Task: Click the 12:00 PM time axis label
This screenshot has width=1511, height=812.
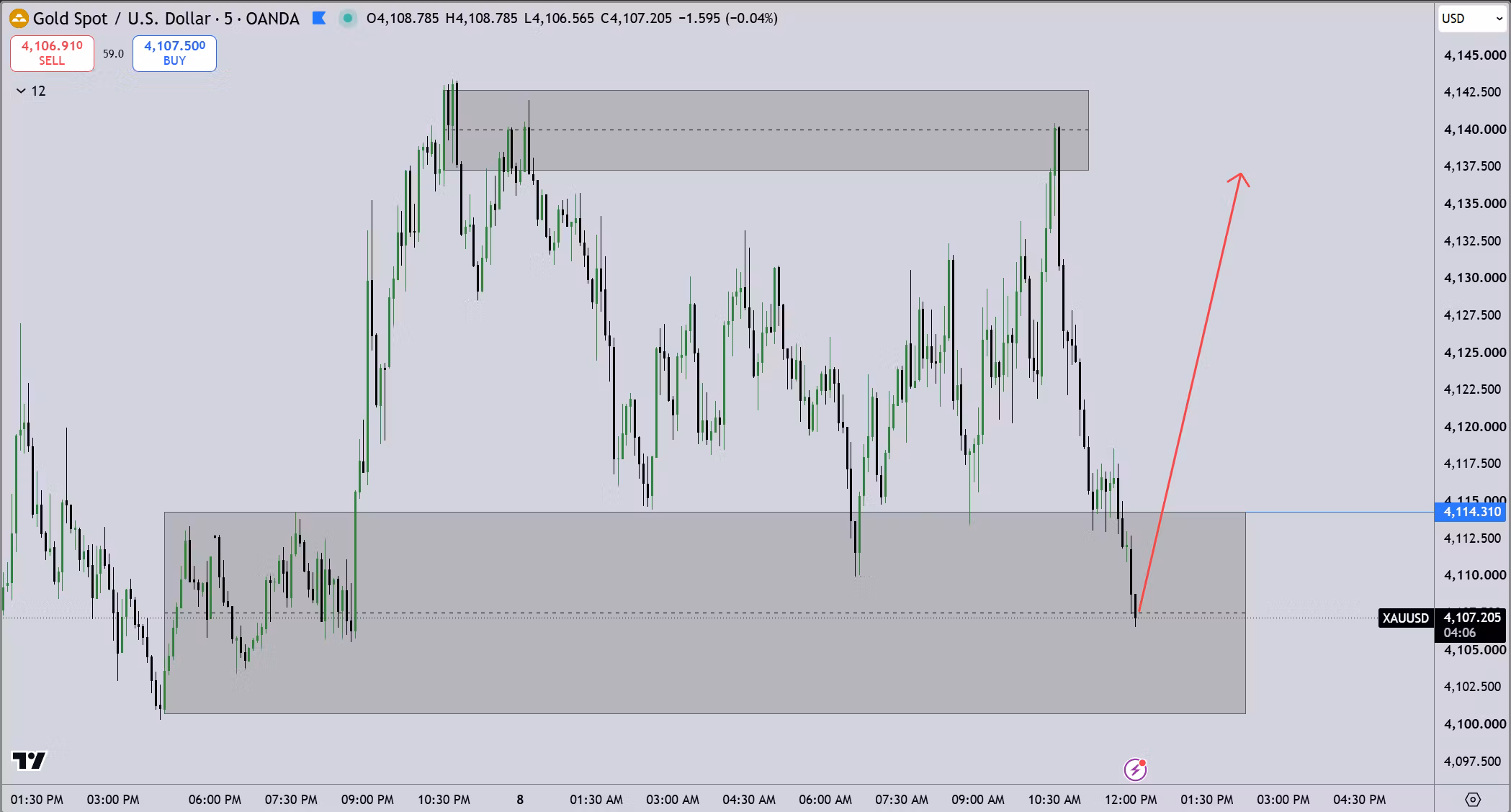Action: [1131, 800]
